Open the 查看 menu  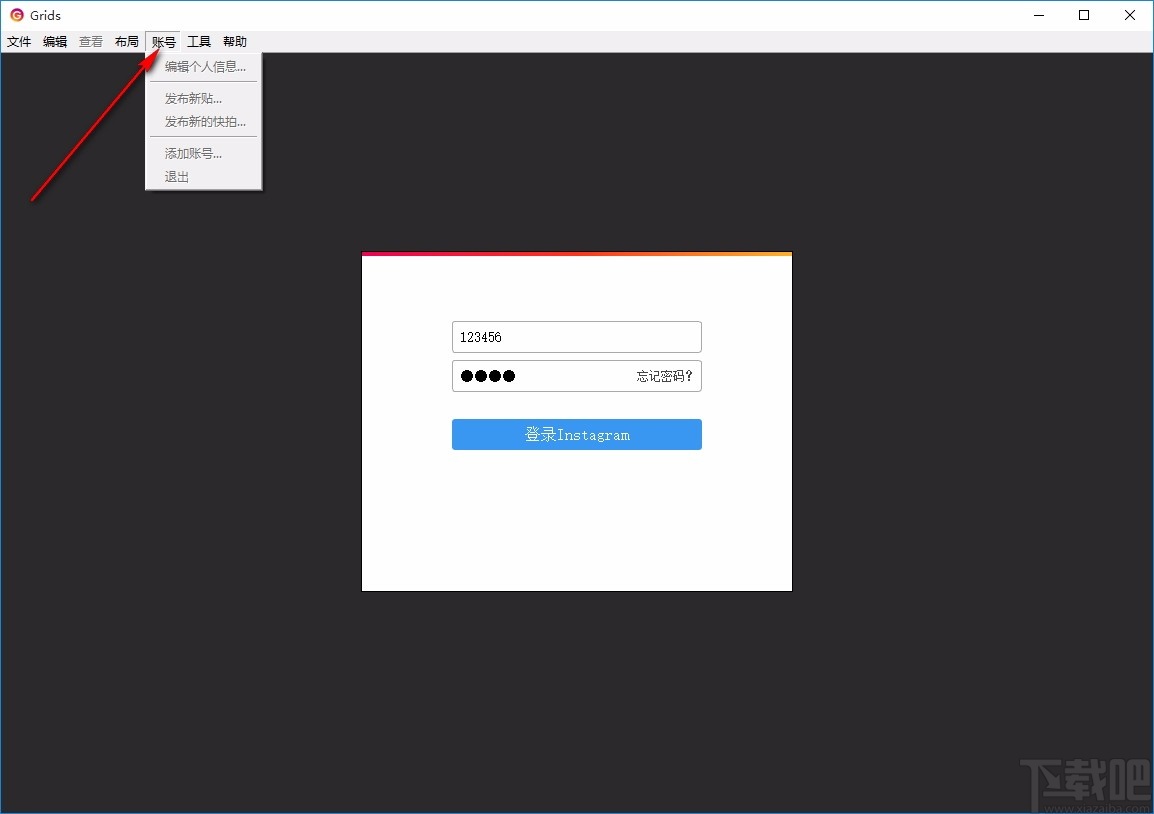91,42
